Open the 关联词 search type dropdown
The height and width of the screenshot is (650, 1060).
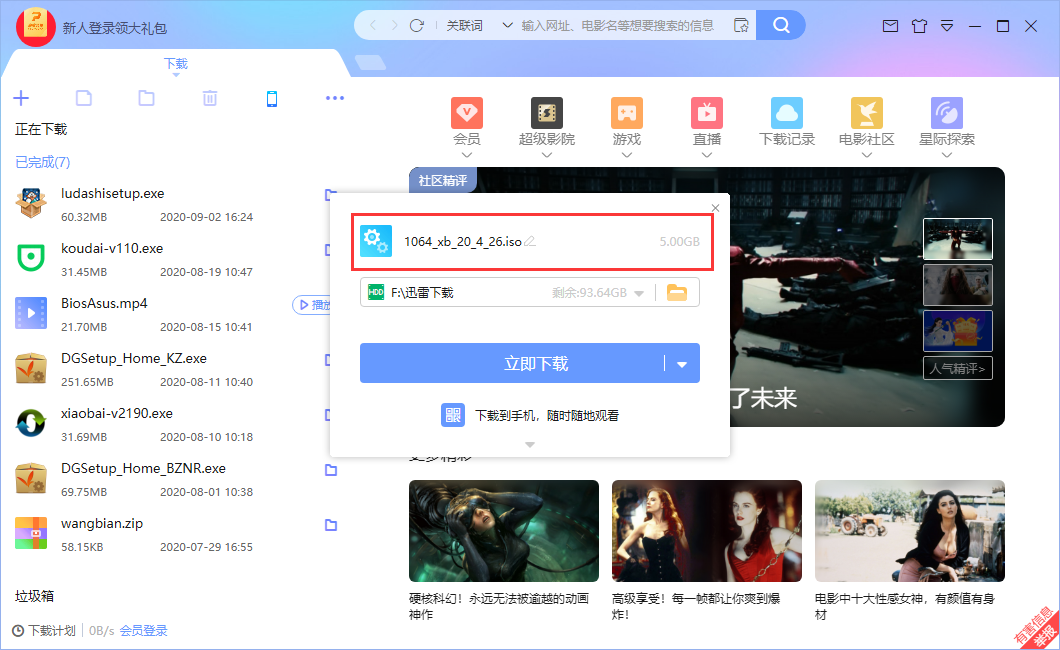478,25
